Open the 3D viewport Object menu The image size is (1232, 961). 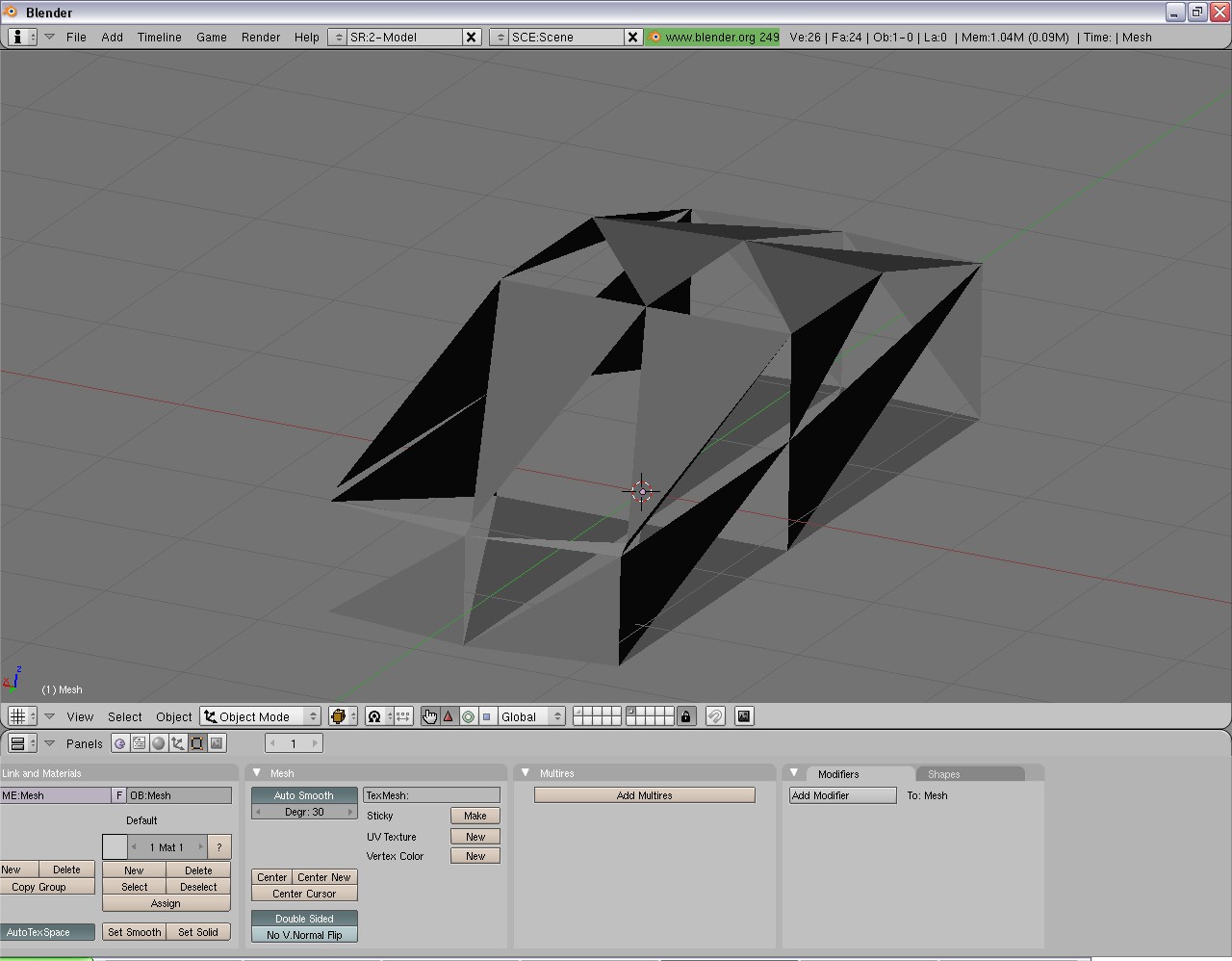pos(174,716)
